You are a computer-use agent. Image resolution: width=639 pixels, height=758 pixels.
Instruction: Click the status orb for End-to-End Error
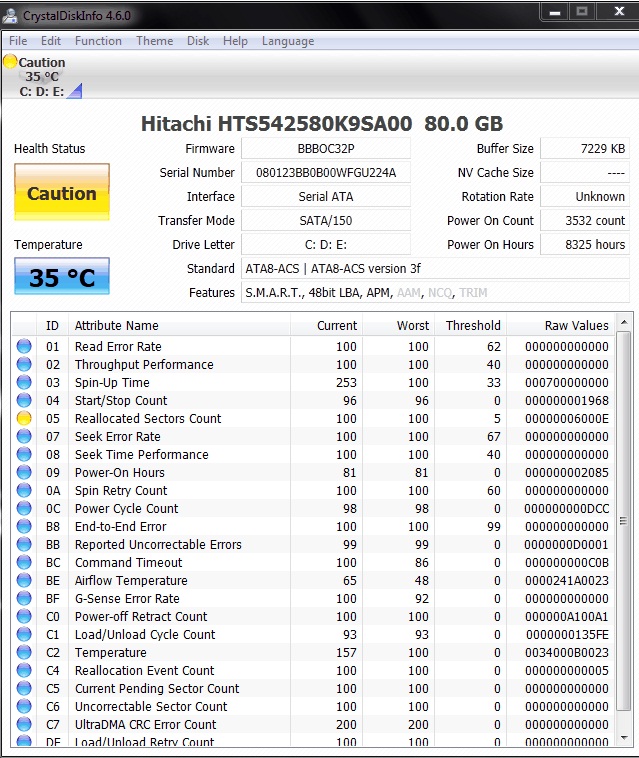tap(24, 526)
